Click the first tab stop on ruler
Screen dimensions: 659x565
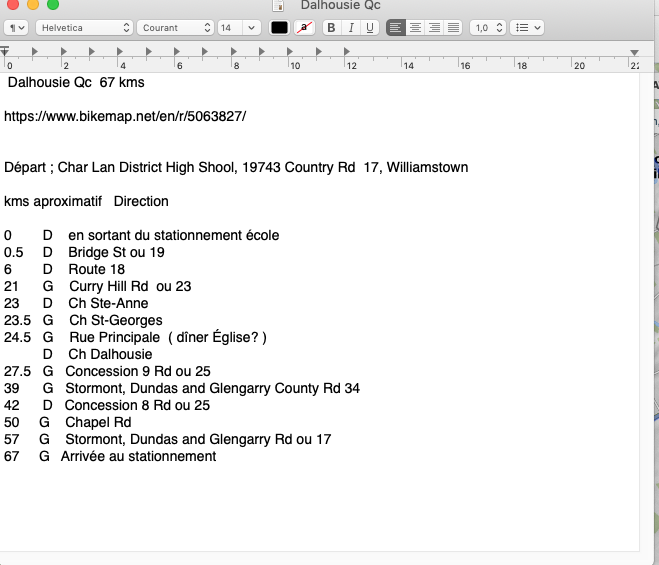[x=35, y=50]
